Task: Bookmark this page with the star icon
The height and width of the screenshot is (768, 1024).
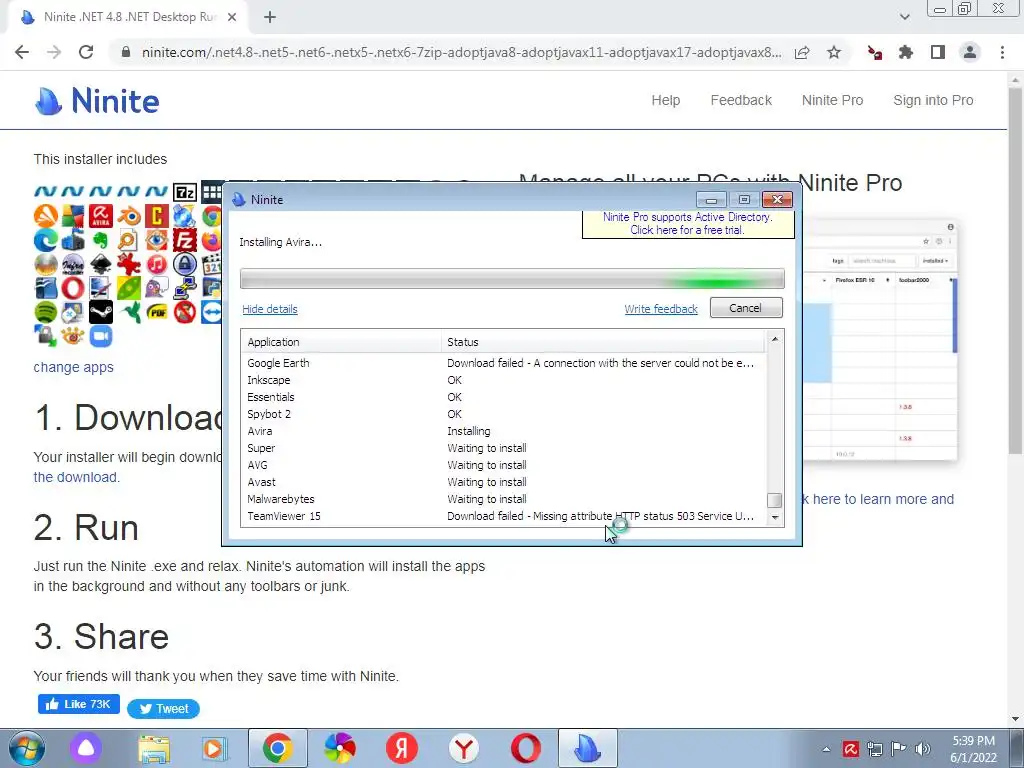Action: 834,52
